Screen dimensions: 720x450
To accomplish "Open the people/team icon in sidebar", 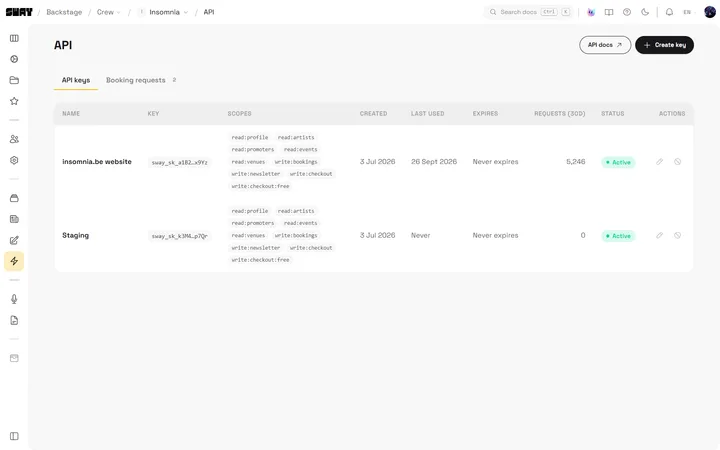I will (14, 139).
